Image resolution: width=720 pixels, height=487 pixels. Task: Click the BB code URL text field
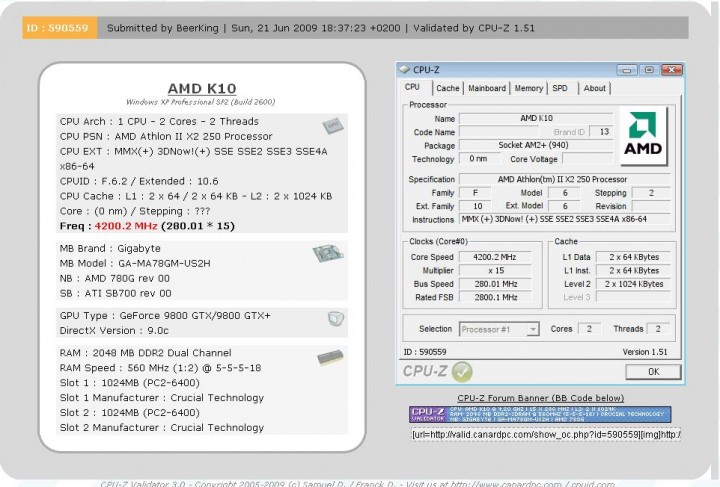tap(546, 434)
